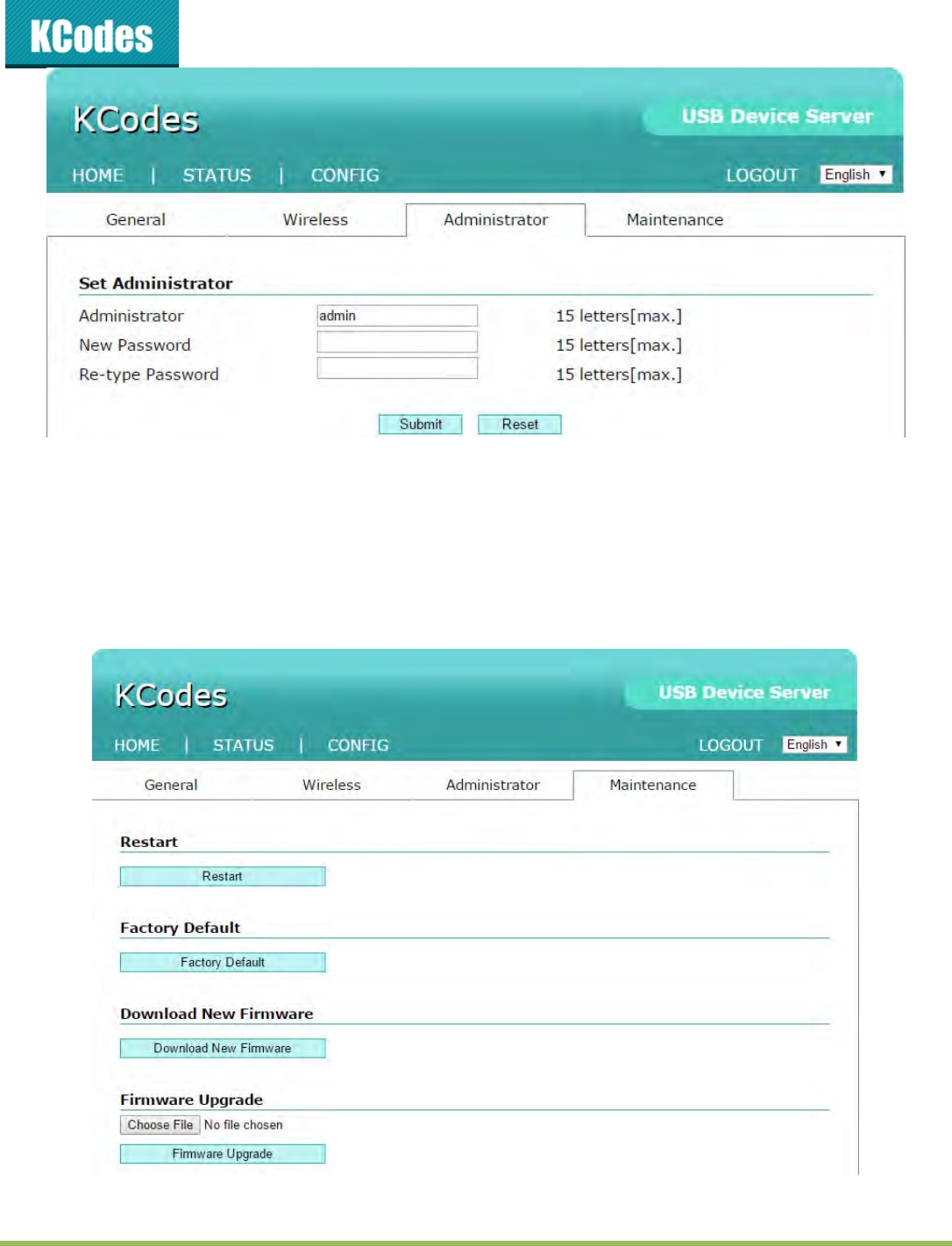Click HOME in the Maintenance page navigation
The width and height of the screenshot is (952, 1246).
[x=137, y=745]
